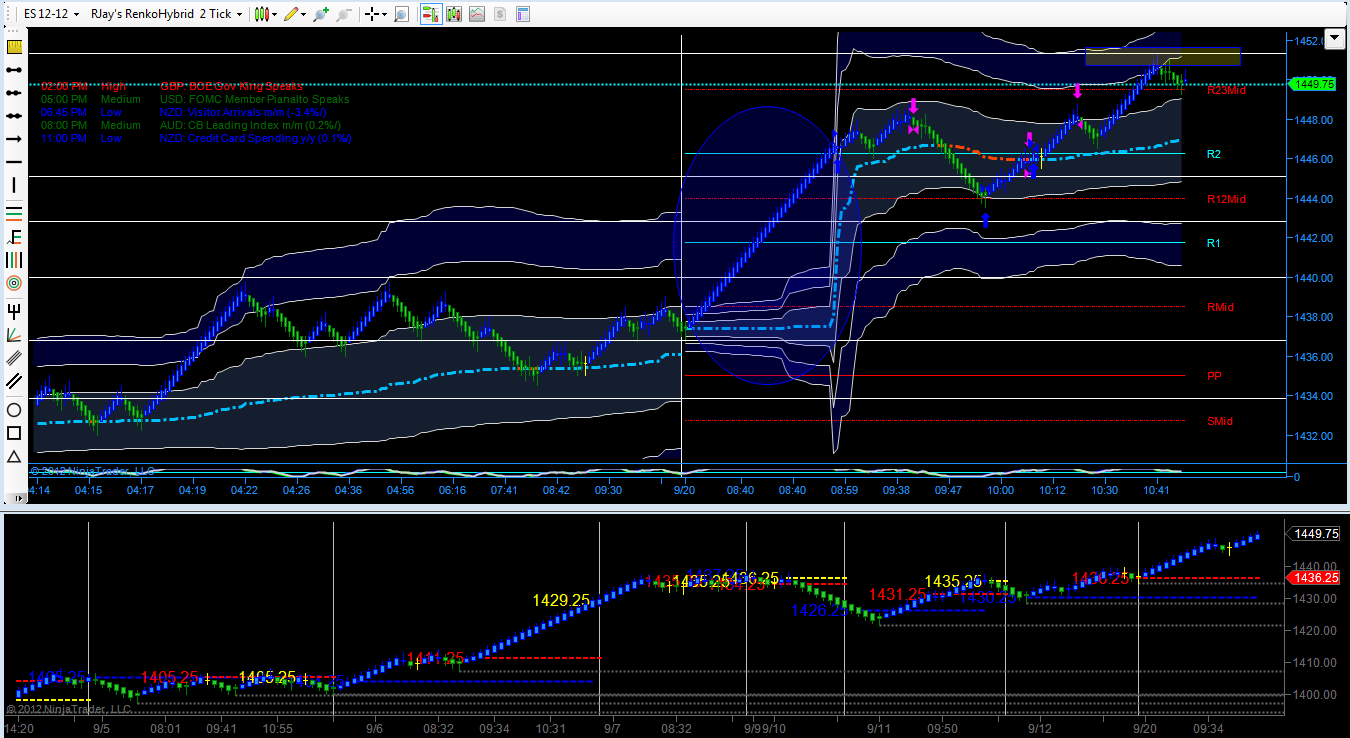Select the Line tool with two endpoint dots

coord(14,70)
